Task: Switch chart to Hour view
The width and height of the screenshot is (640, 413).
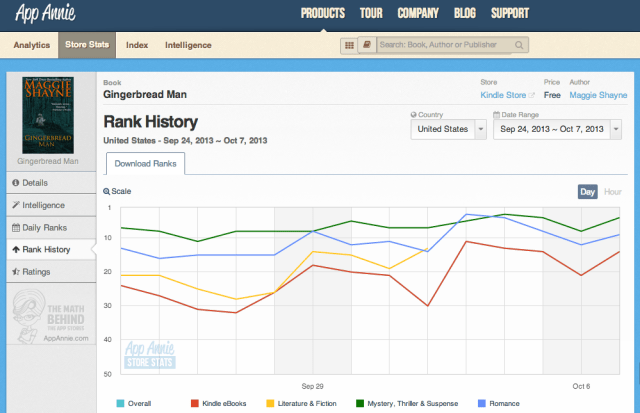Action: pos(612,191)
